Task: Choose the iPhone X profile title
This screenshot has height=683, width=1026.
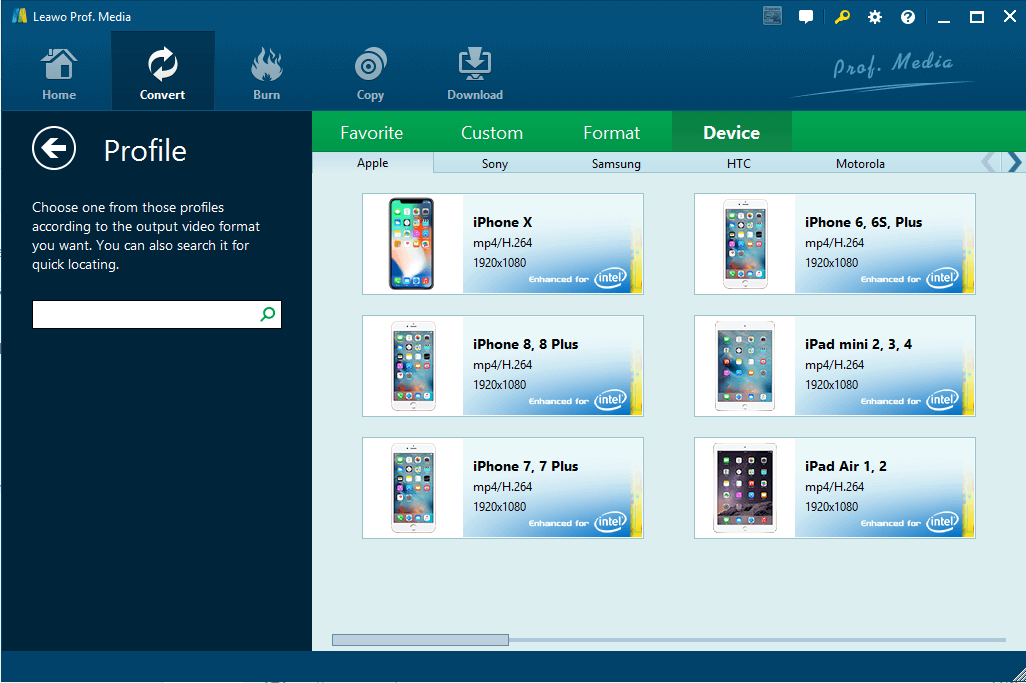Action: click(x=503, y=222)
